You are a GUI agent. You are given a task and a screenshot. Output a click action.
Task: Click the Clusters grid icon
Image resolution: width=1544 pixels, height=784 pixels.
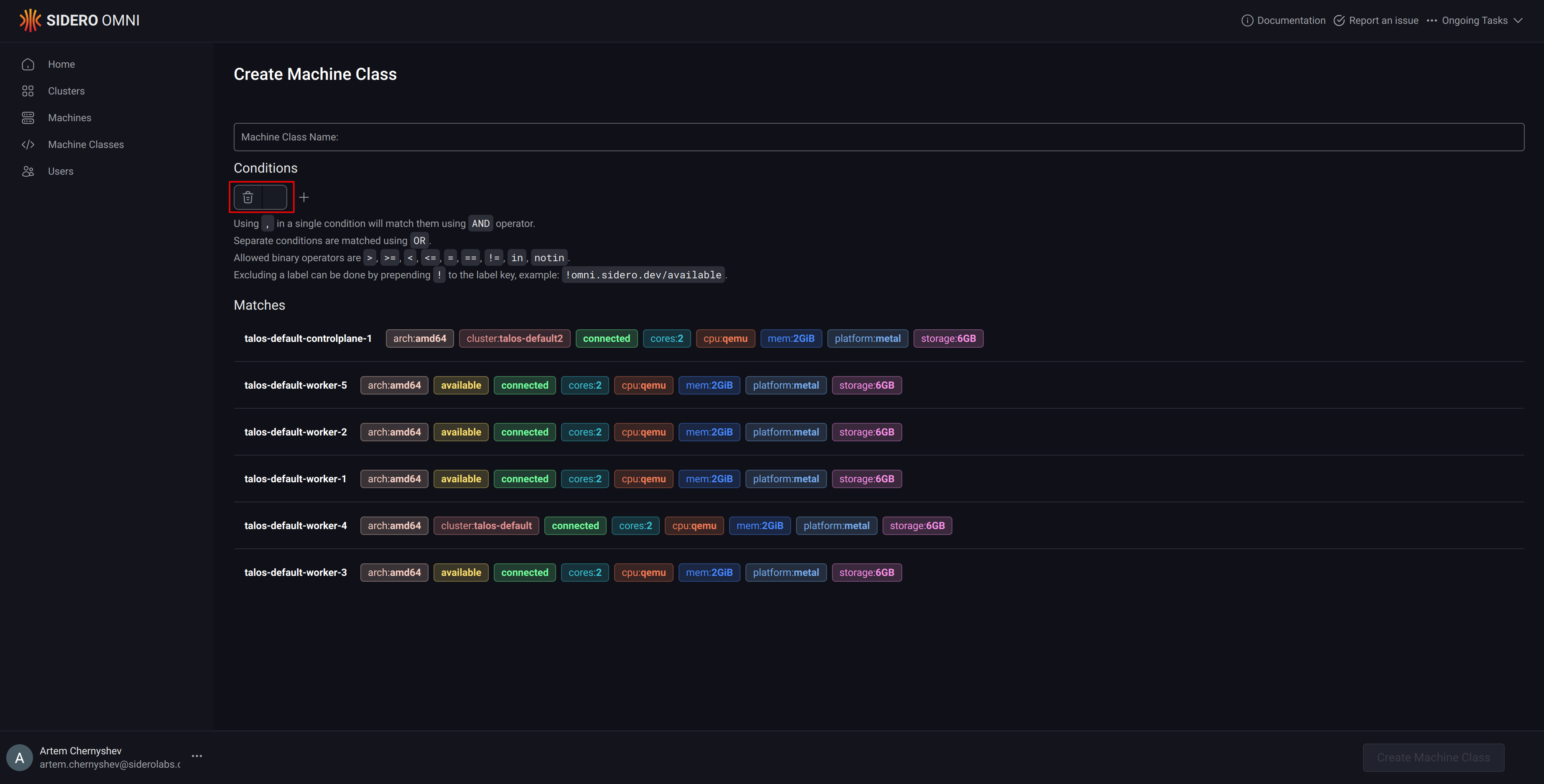pos(28,91)
